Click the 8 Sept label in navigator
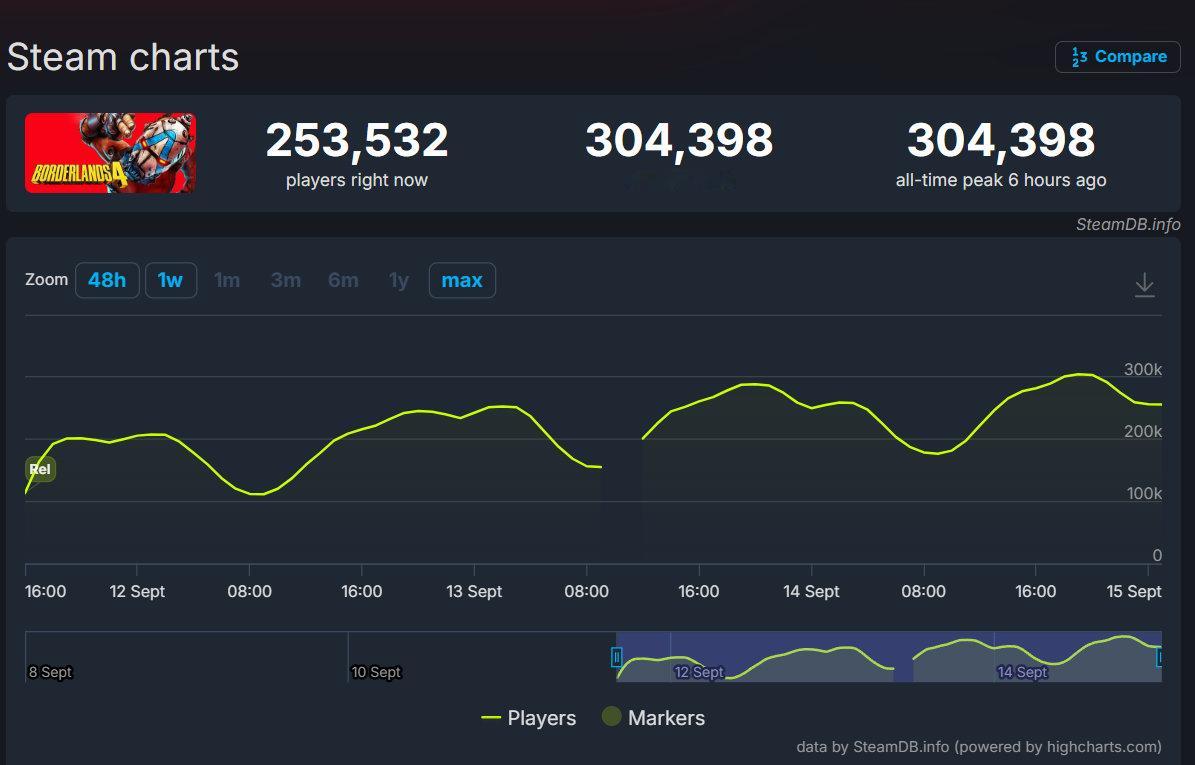The image size is (1195, 765). click(50, 672)
